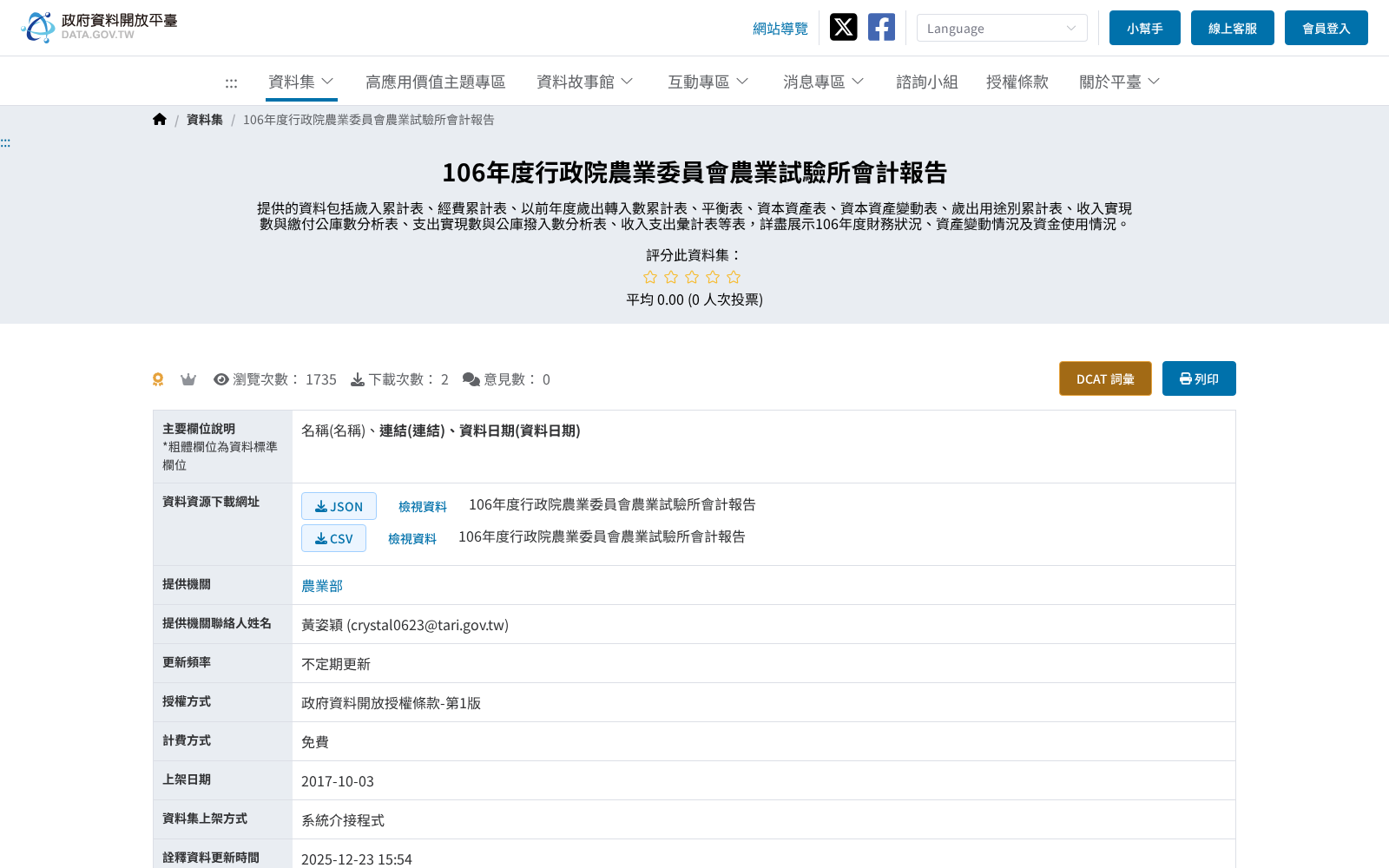Click the 列印 print button
The image size is (1389, 868).
pos(1199,378)
